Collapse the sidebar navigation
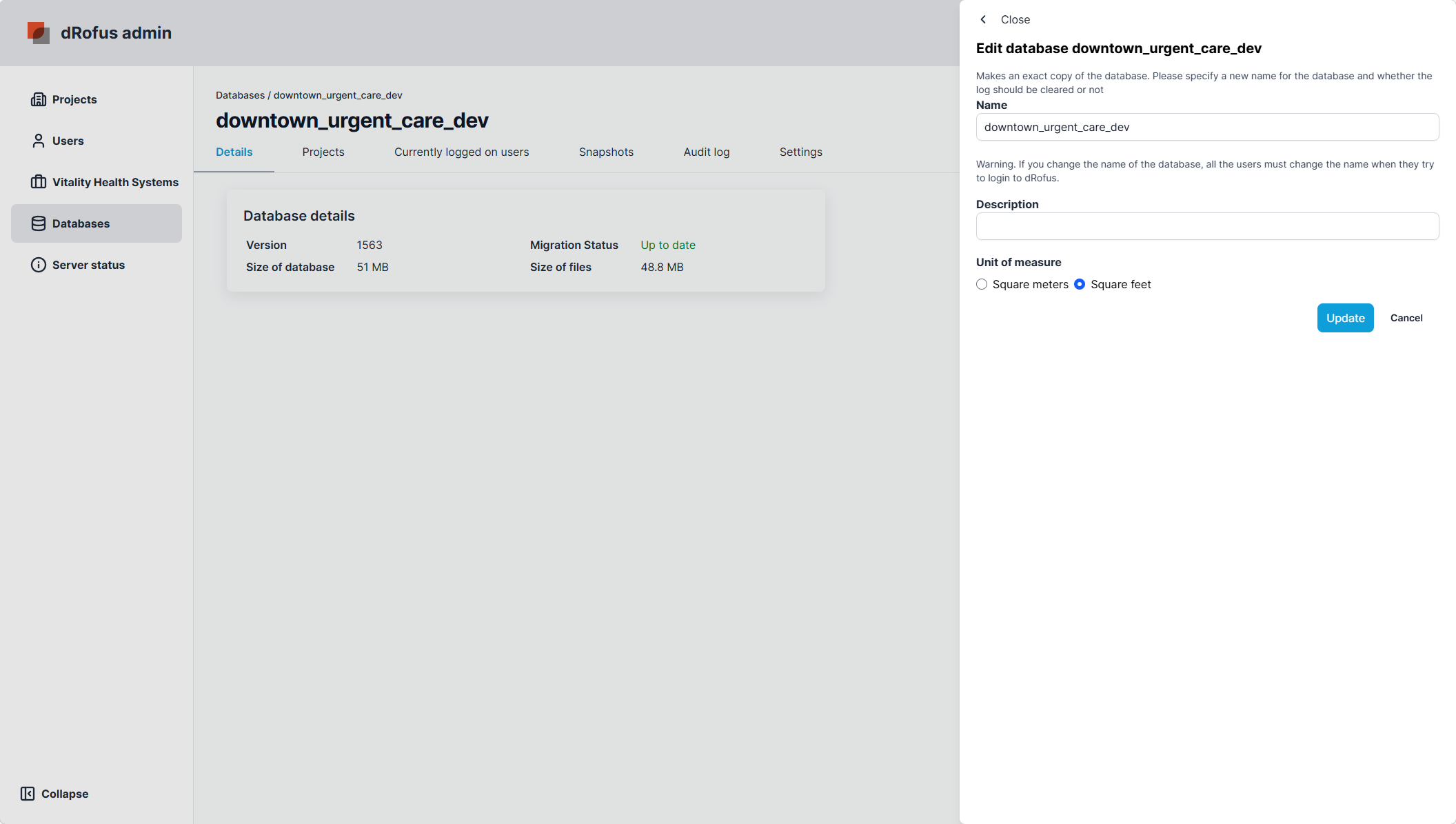Screen dimensions: 1456x824 [55, 794]
